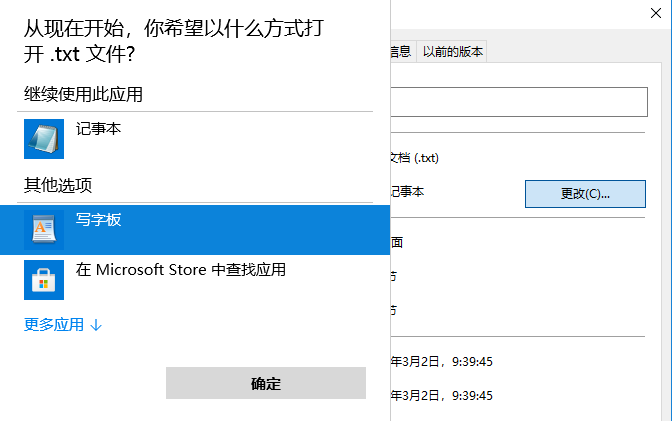Open the partially hidden 信息 tab

pos(400,52)
